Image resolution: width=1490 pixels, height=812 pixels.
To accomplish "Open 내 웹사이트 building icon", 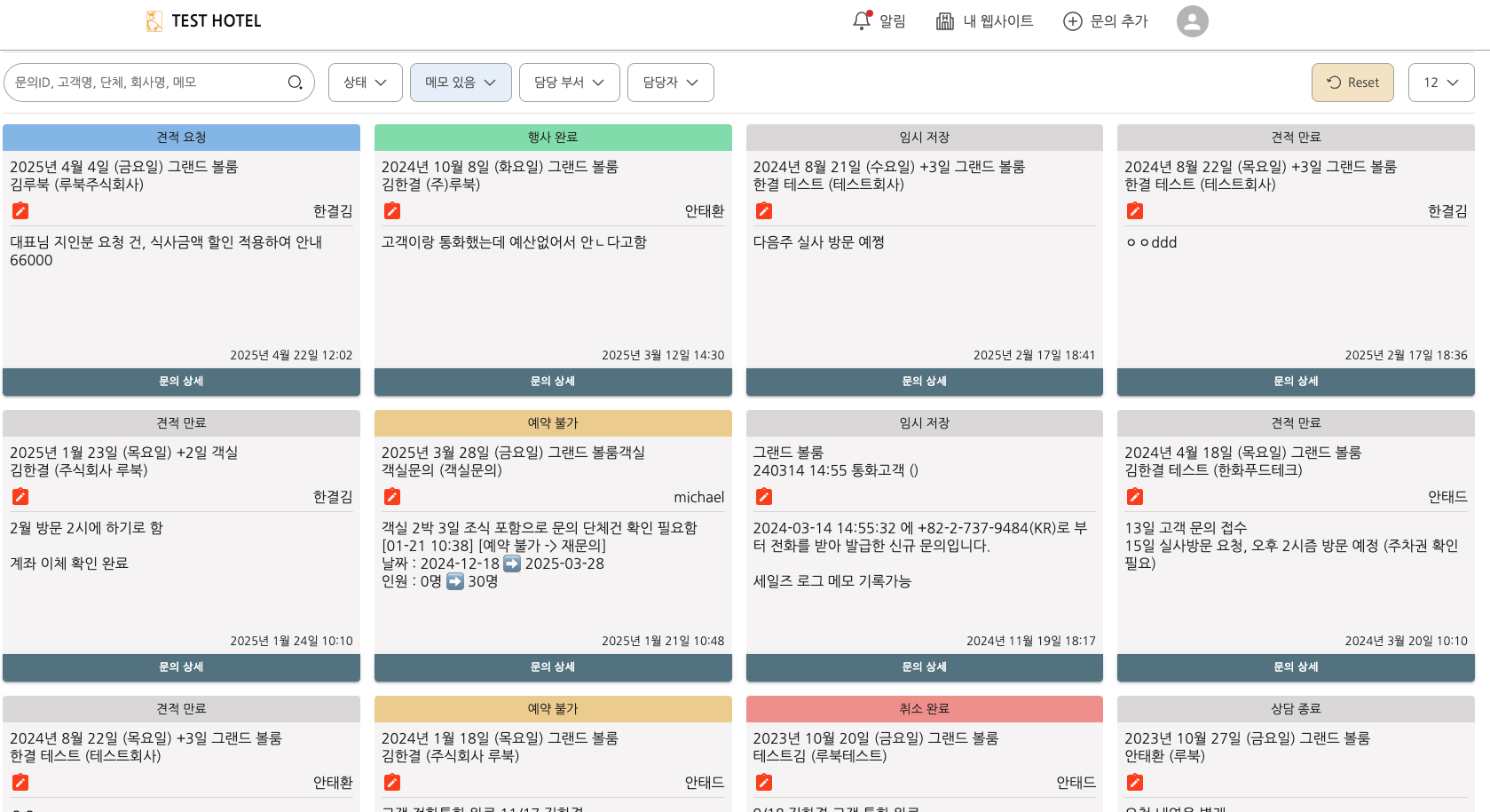I will (x=945, y=21).
